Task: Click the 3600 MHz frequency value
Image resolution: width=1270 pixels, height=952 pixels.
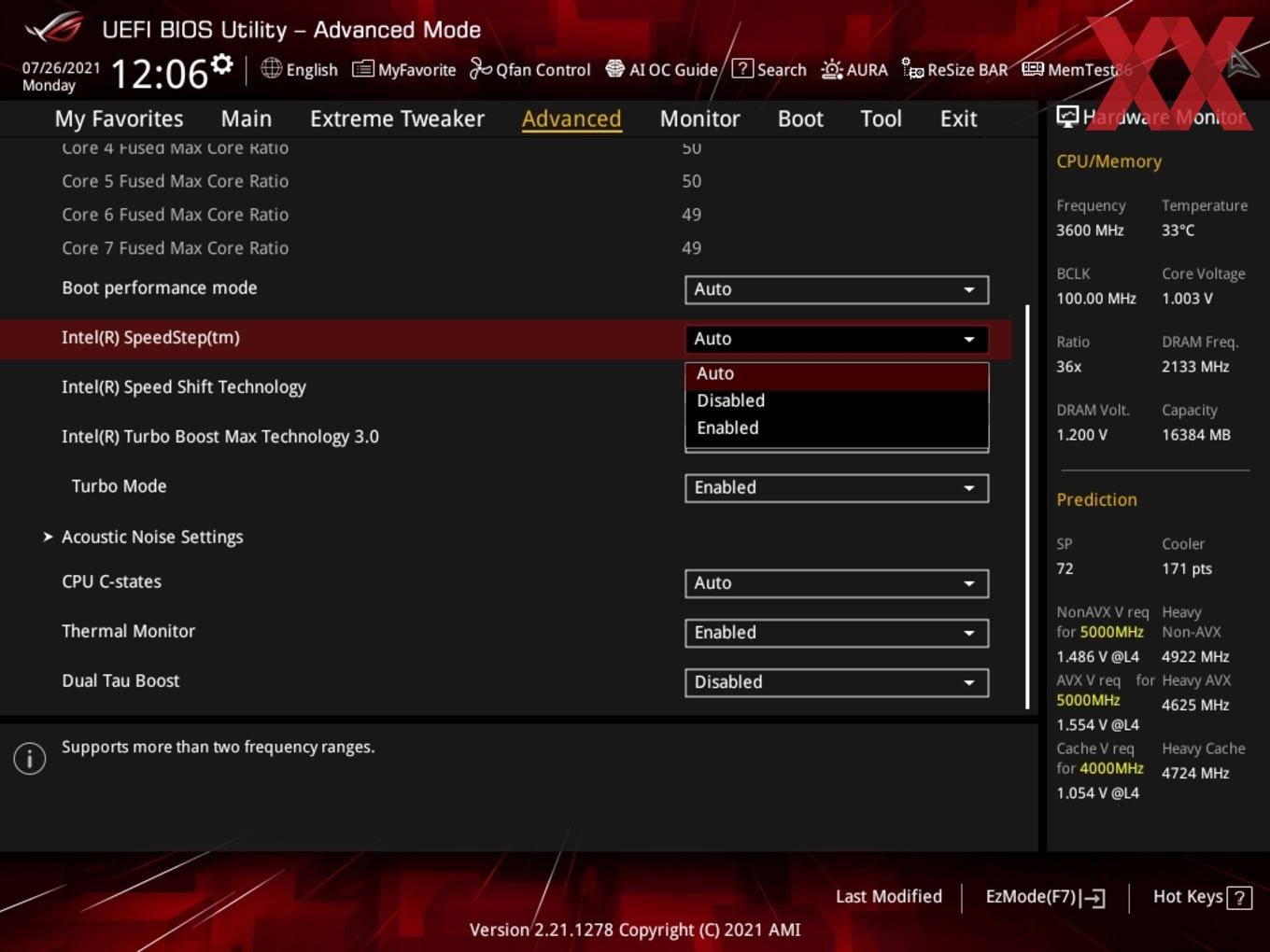Action: pyautogui.click(x=1090, y=231)
